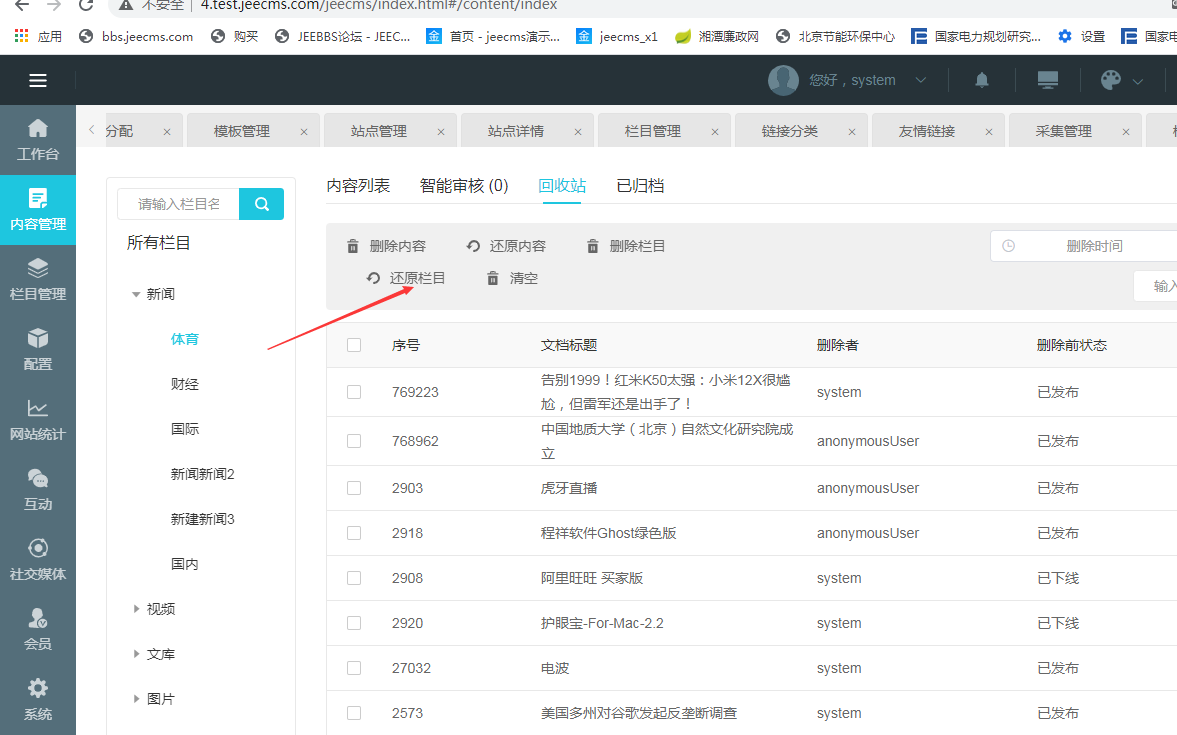The height and width of the screenshot is (735, 1177).
Task: Select the checkbox for 虎牙直播 row
Action: (354, 488)
